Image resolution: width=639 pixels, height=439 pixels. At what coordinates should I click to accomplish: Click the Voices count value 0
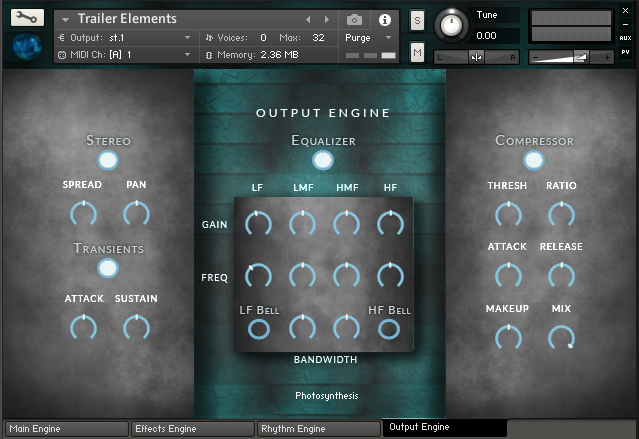pos(263,38)
